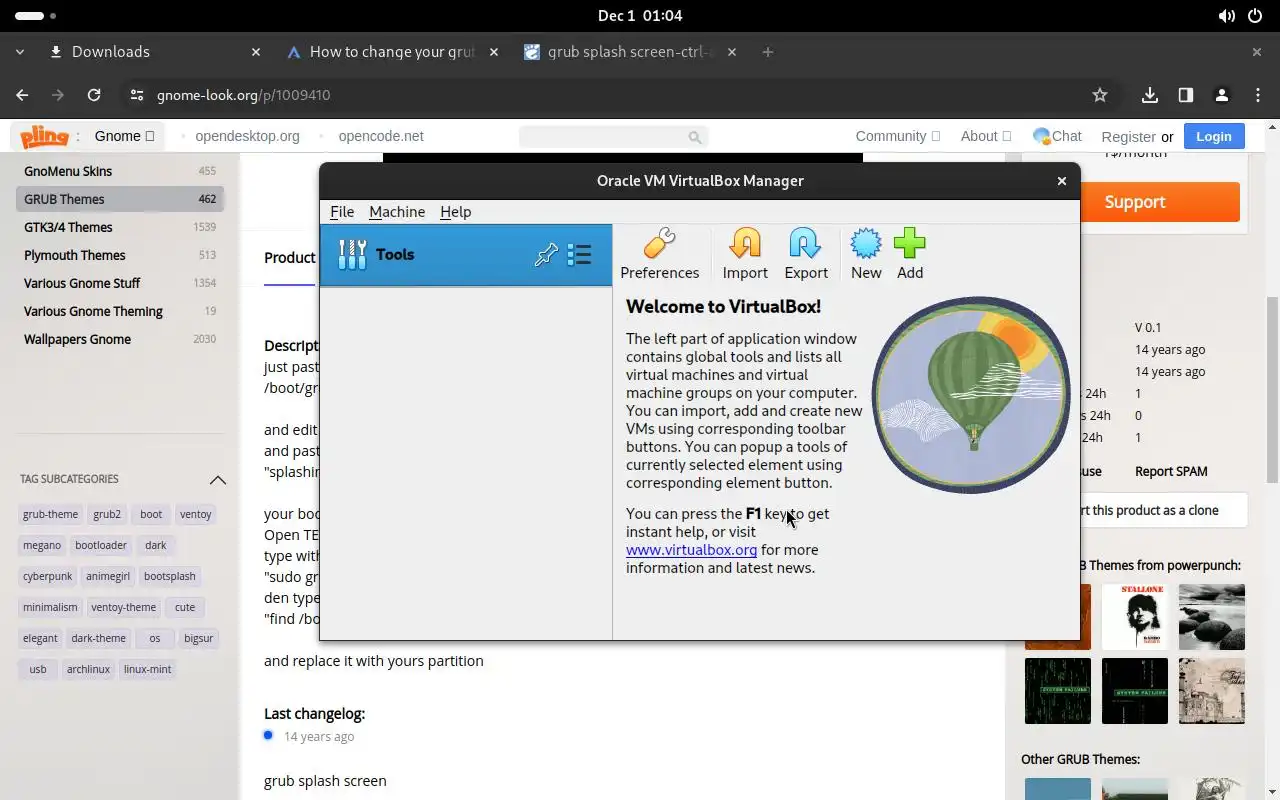Open the Help menu in VirtualBox
This screenshot has width=1280, height=800.
pyautogui.click(x=455, y=211)
